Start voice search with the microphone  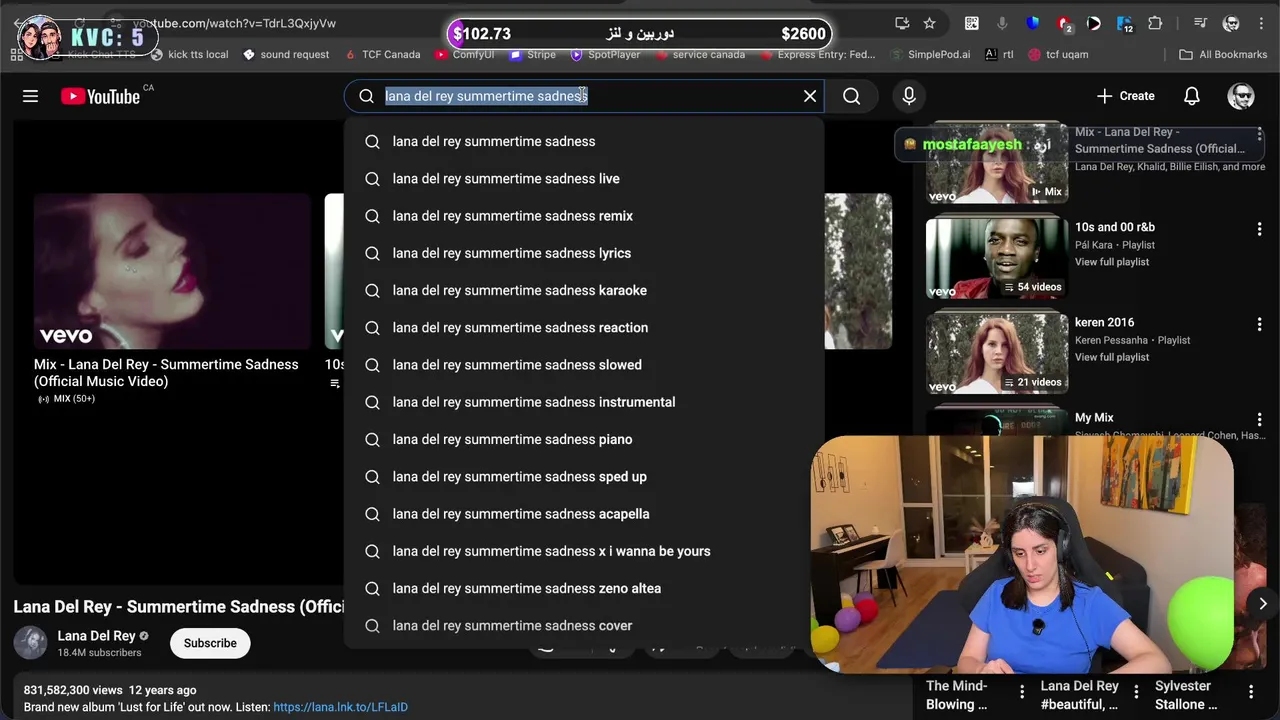909,96
